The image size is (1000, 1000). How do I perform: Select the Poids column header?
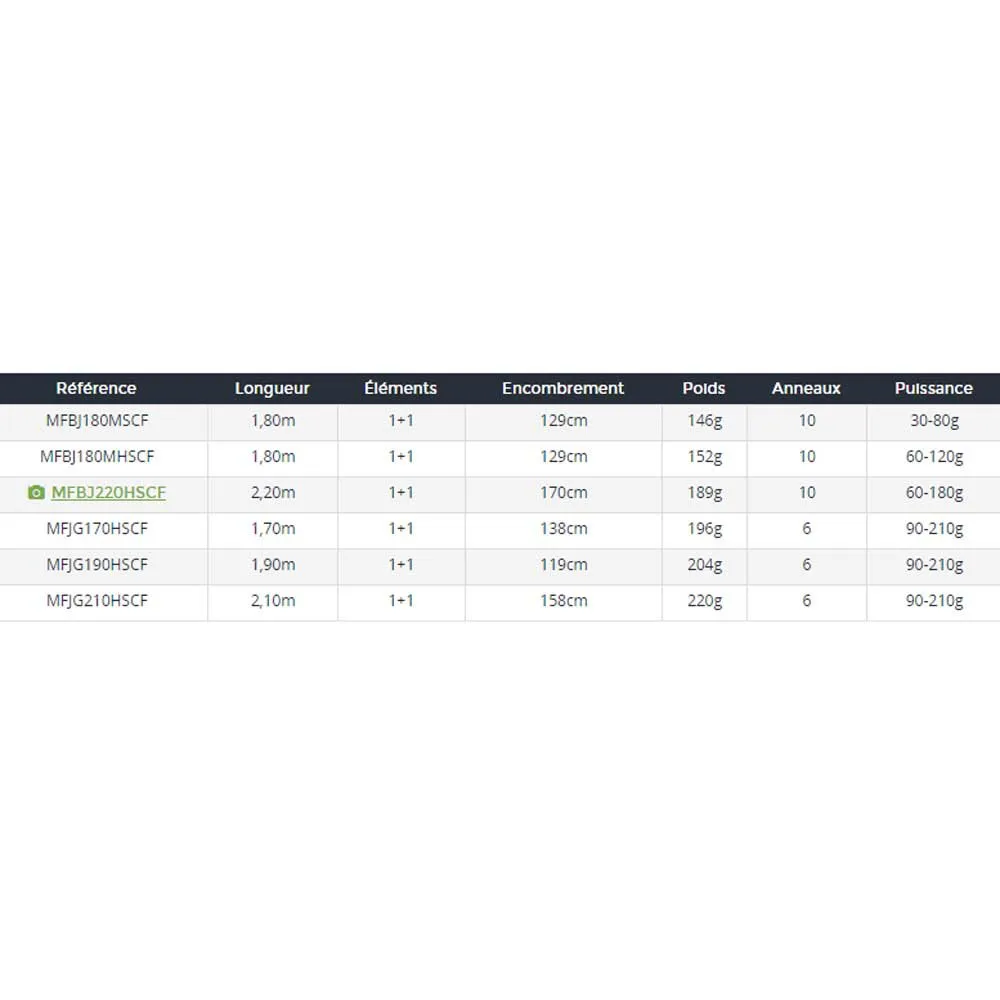point(704,388)
